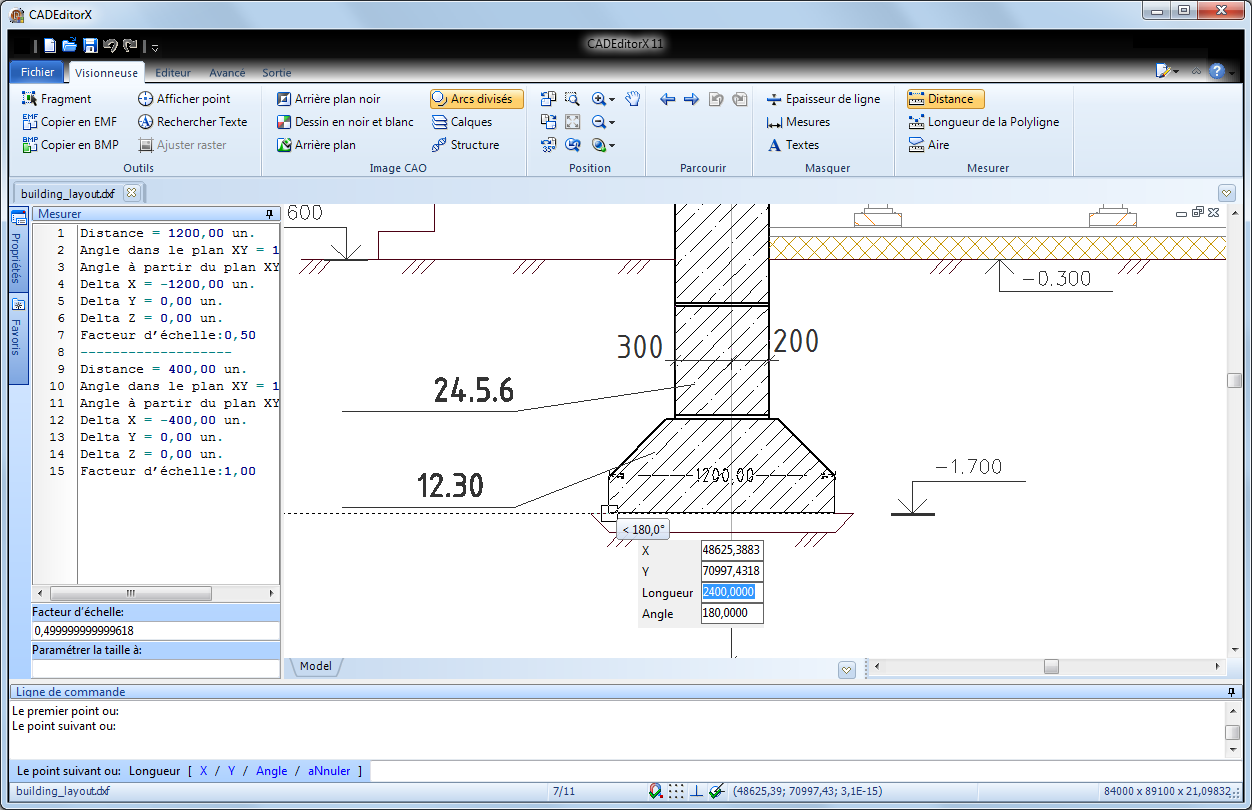Toggle the snap magnet icon in status bar
The image size is (1252, 810).
655,791
